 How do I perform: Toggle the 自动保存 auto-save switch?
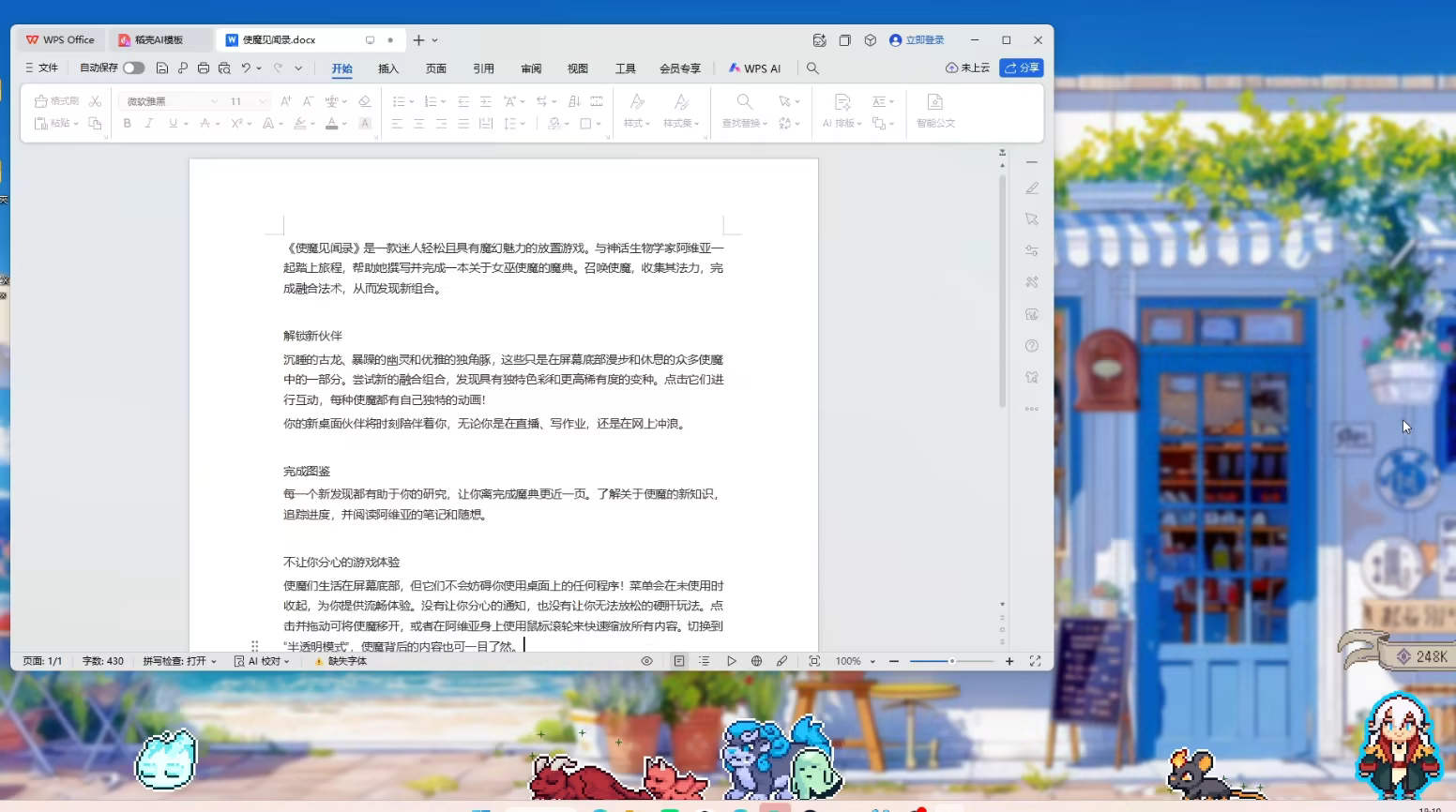click(x=134, y=68)
